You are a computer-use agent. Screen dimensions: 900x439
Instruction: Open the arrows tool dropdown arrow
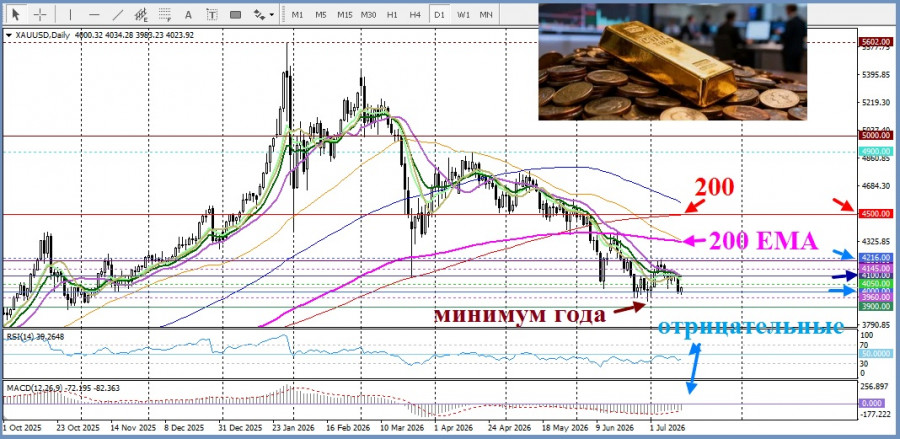click(x=271, y=15)
